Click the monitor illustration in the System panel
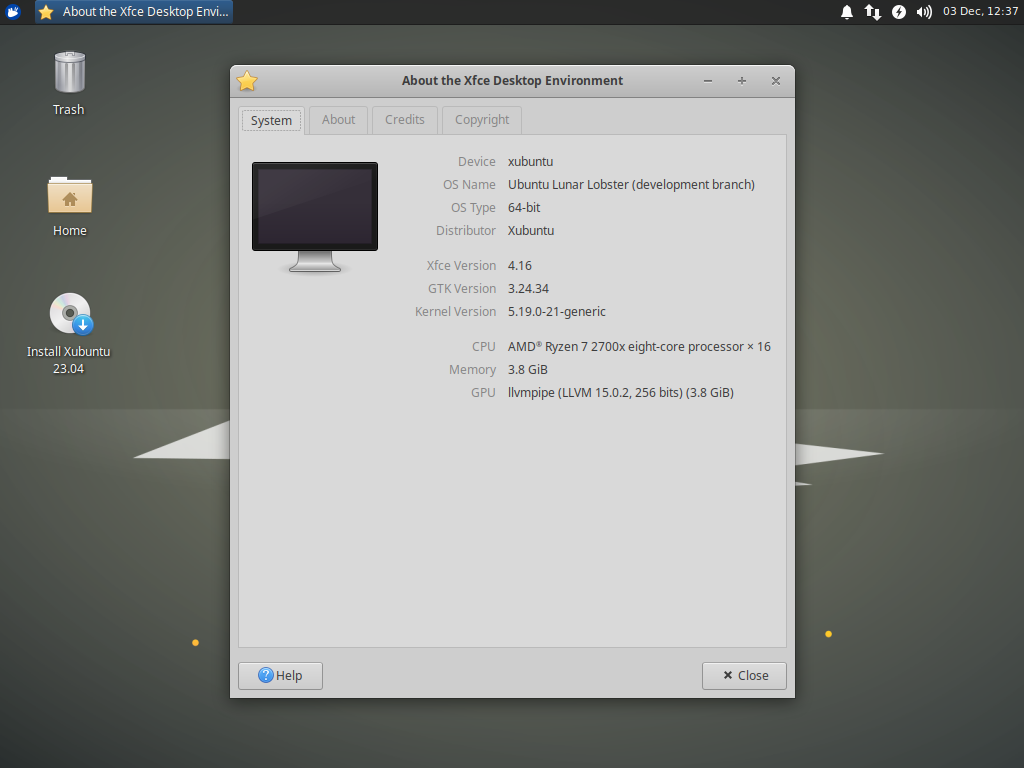 point(314,205)
